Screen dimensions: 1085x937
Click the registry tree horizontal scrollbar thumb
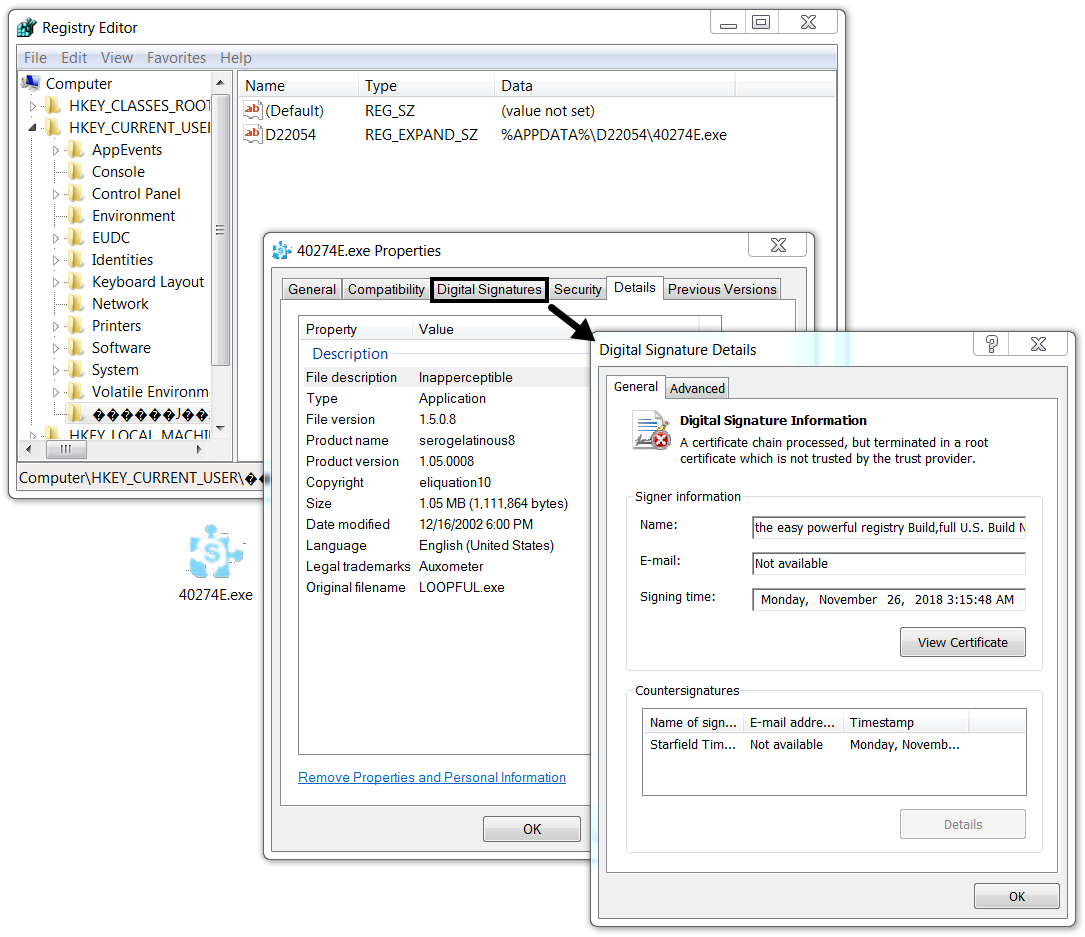(66, 449)
